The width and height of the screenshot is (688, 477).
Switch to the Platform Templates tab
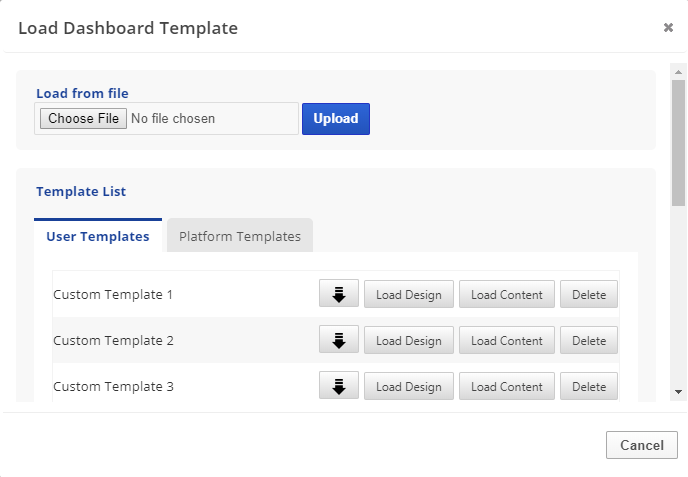pos(240,236)
